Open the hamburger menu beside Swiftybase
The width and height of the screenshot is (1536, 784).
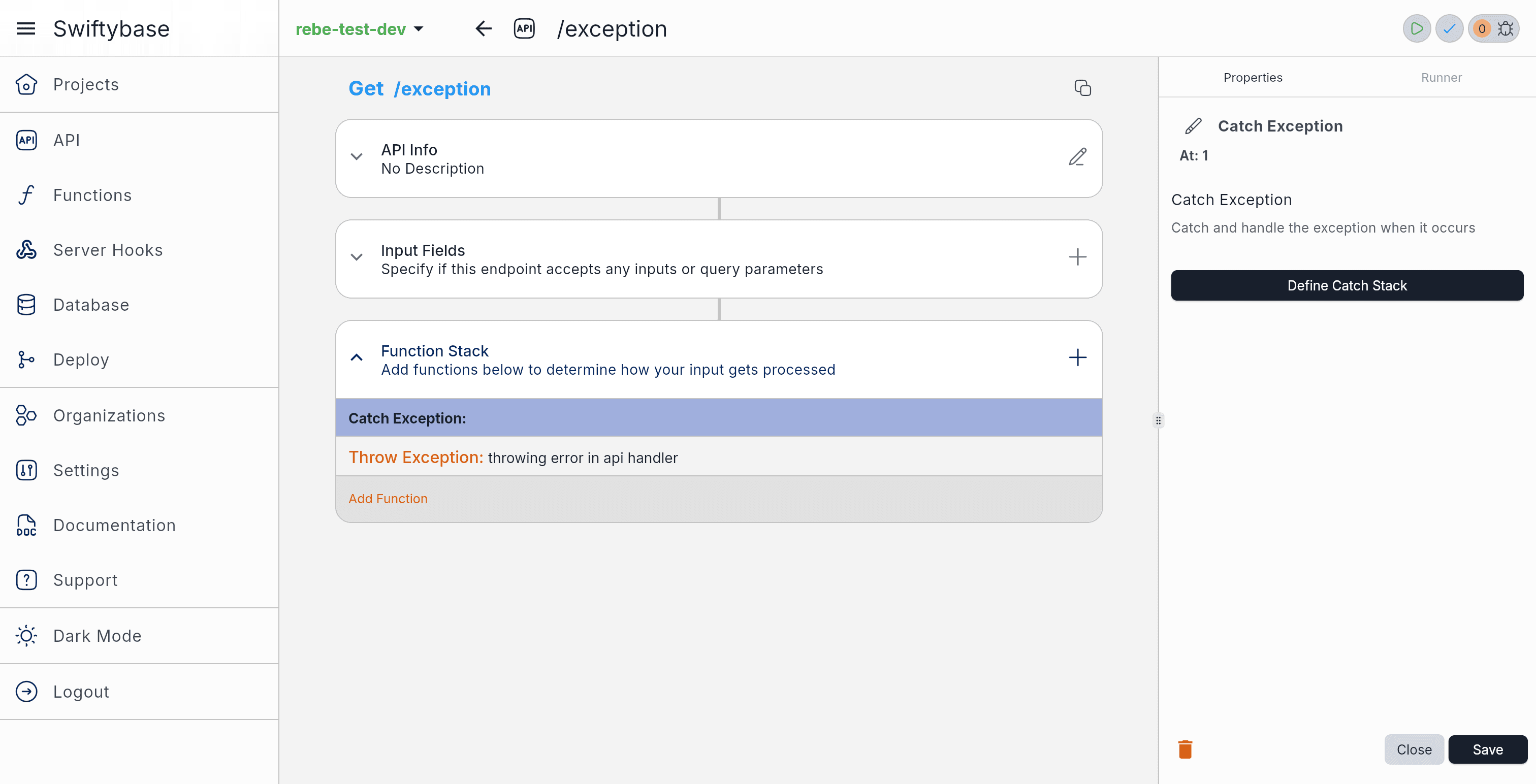pos(25,28)
